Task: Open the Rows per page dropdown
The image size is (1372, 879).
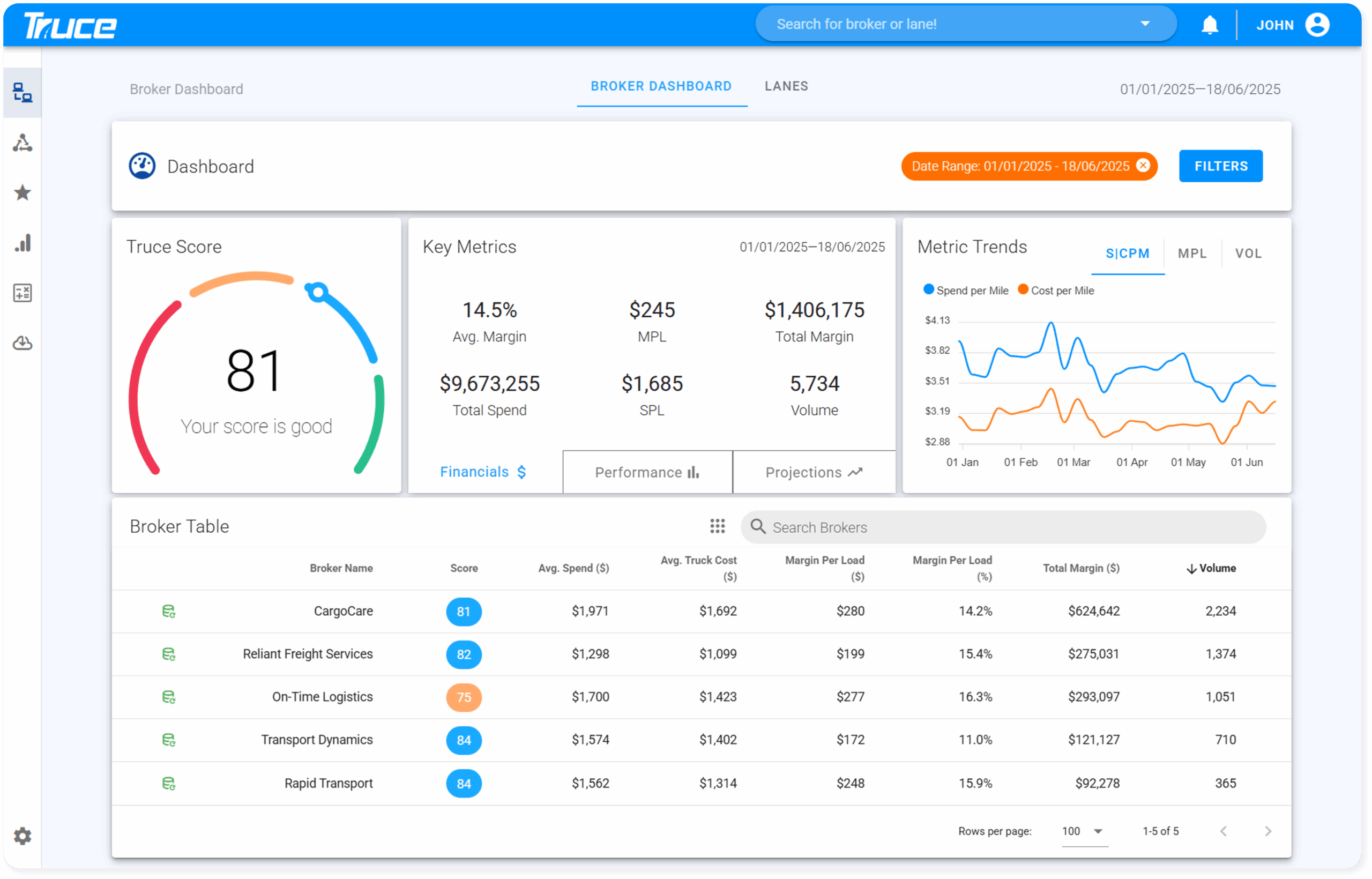Action: [x=1082, y=831]
